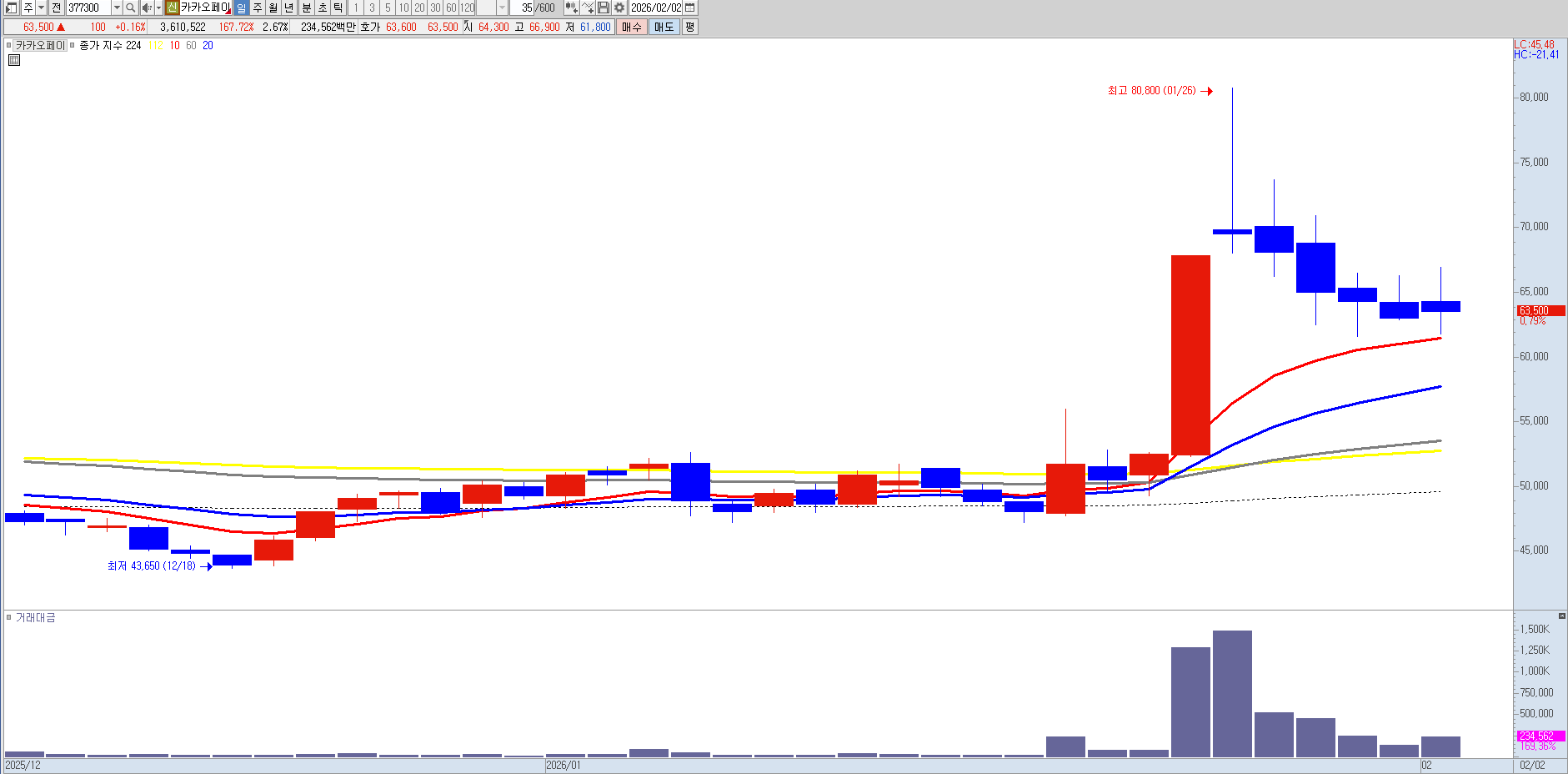Click the save chart floppy disk icon

[x=604, y=8]
